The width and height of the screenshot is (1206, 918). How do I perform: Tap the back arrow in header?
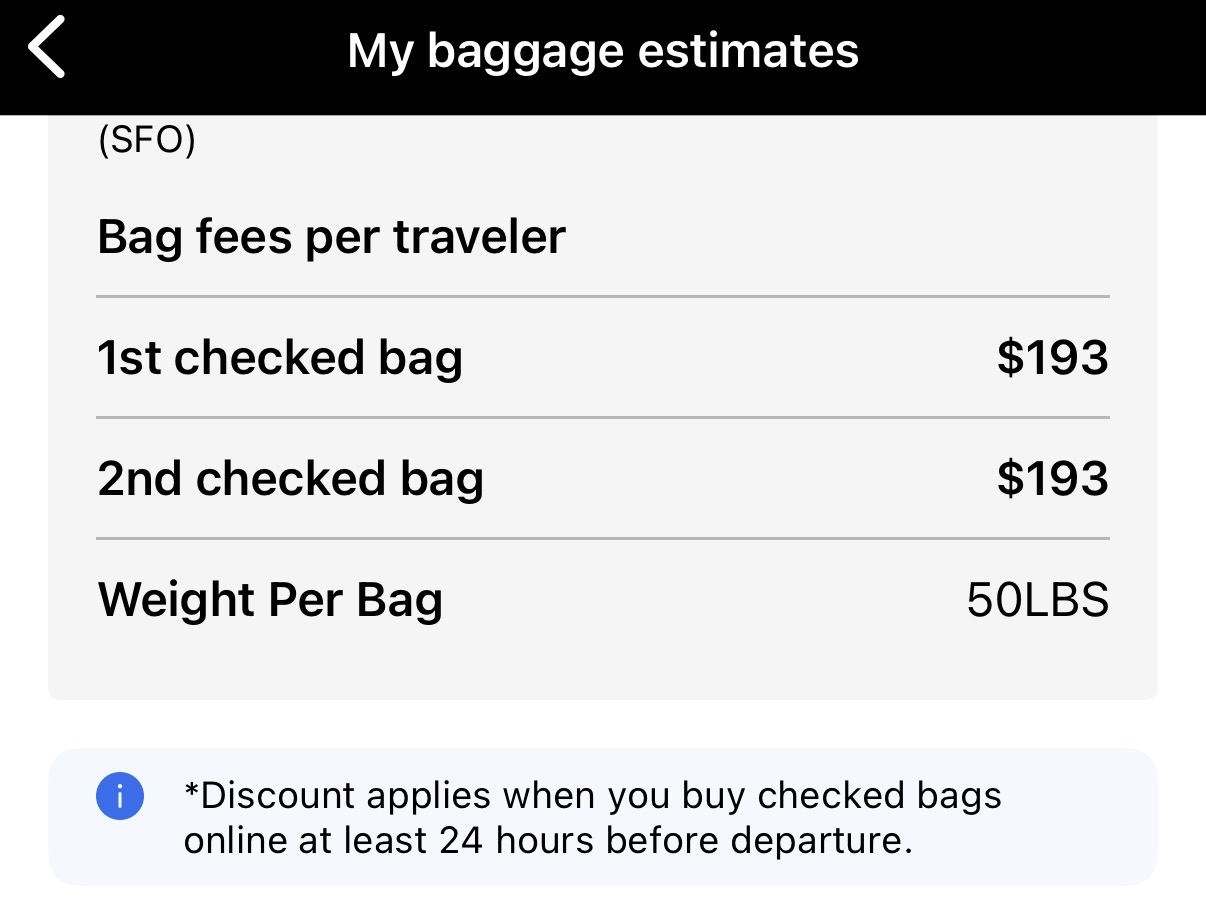pyautogui.click(x=47, y=47)
